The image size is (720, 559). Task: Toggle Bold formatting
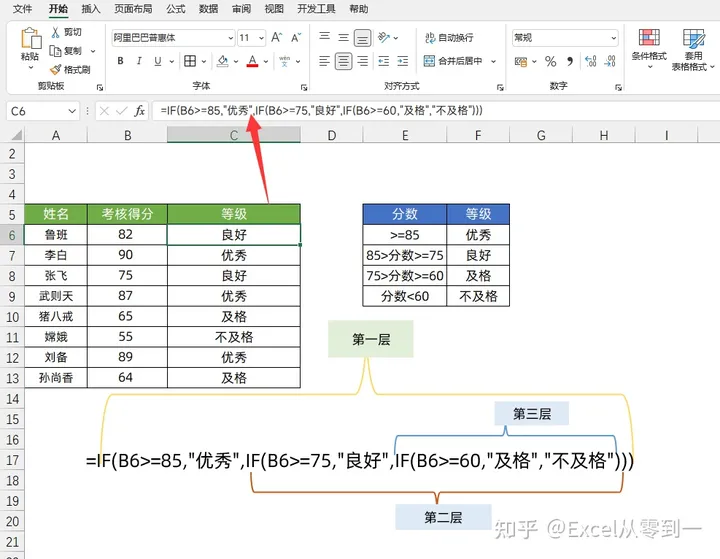[x=120, y=61]
